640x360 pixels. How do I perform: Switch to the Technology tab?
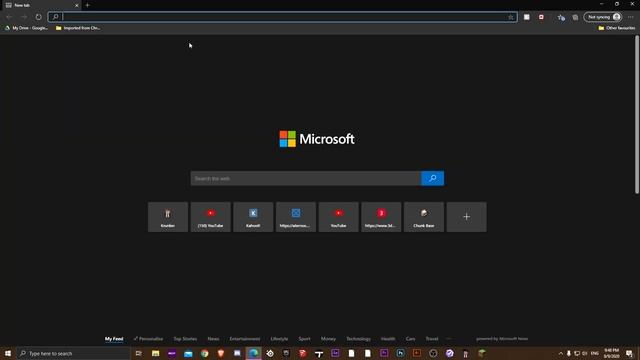(358, 339)
